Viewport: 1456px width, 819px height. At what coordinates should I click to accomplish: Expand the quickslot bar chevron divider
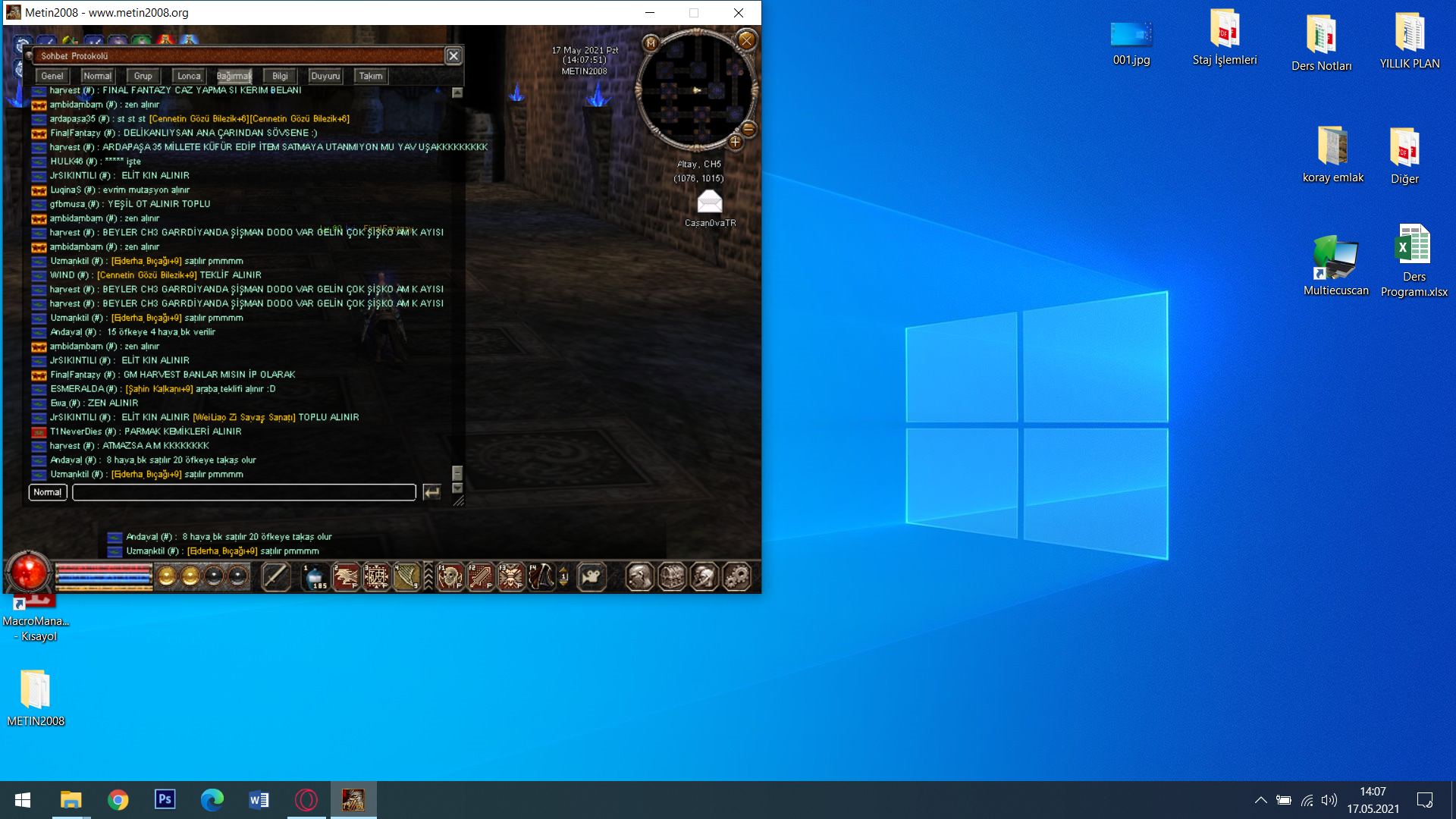click(428, 577)
